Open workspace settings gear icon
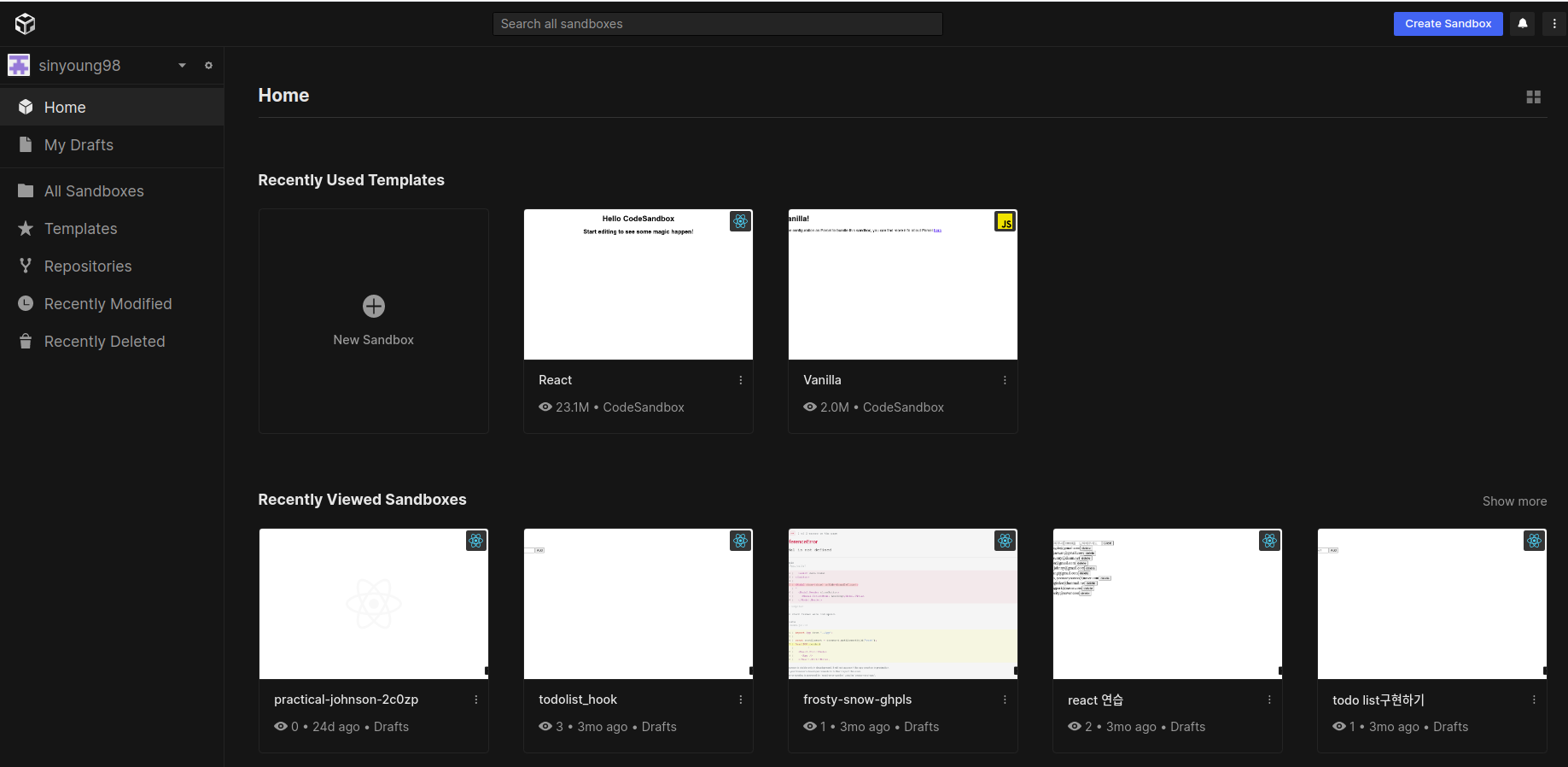Viewport: 1568px width, 767px height. [x=208, y=66]
